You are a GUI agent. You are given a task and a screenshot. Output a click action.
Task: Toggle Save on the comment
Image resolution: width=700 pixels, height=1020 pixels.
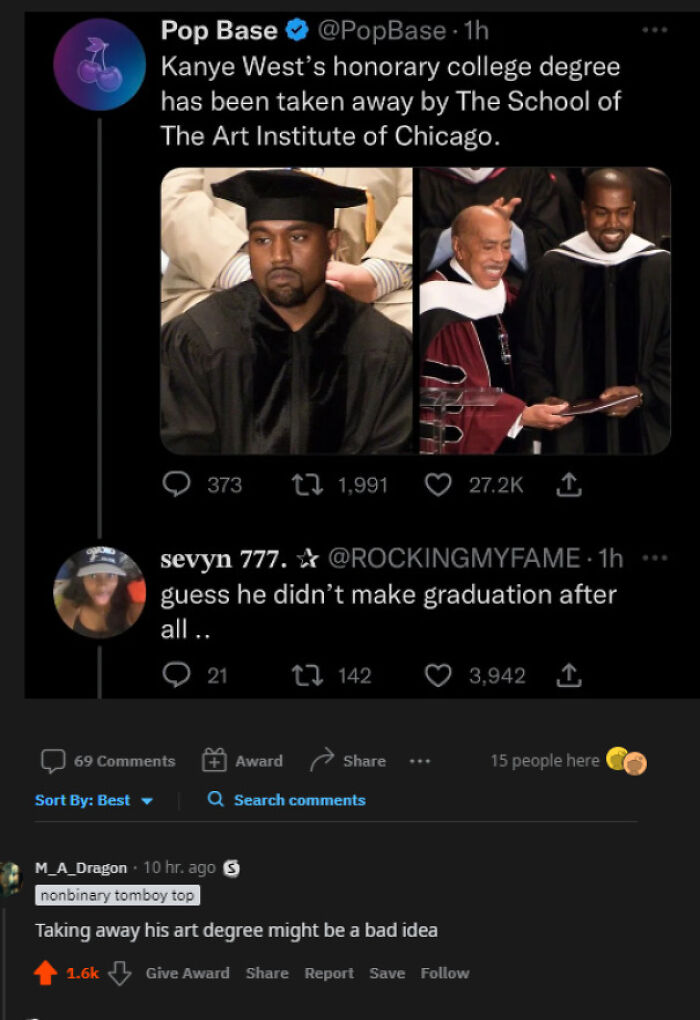386,973
